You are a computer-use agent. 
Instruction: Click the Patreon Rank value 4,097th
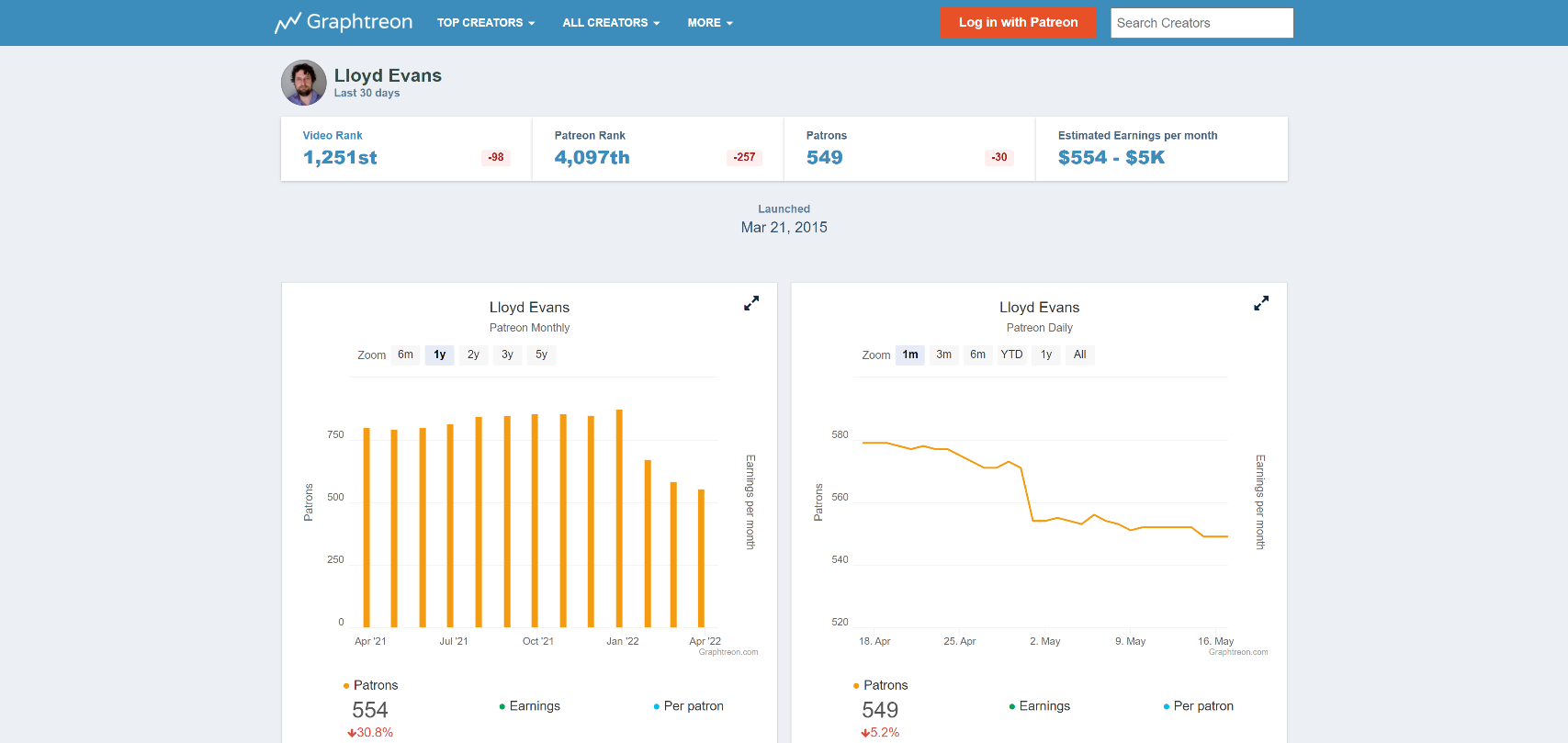click(592, 157)
